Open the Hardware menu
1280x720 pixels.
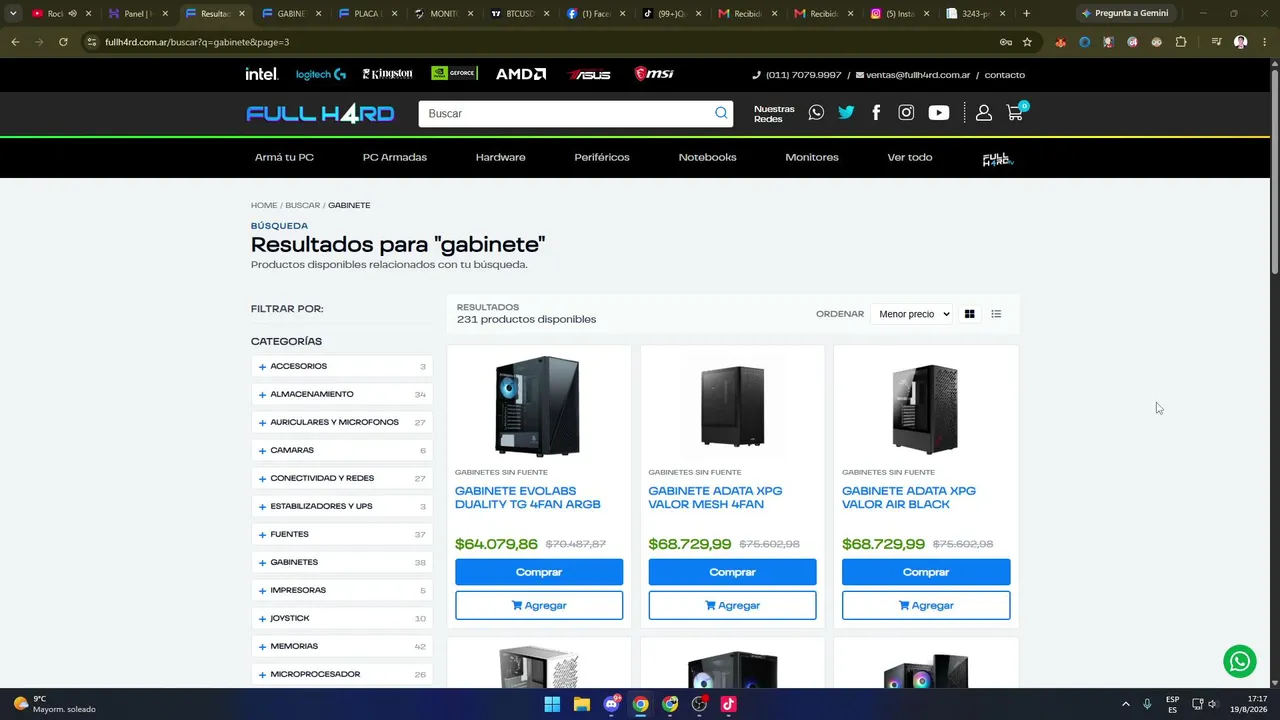point(500,157)
